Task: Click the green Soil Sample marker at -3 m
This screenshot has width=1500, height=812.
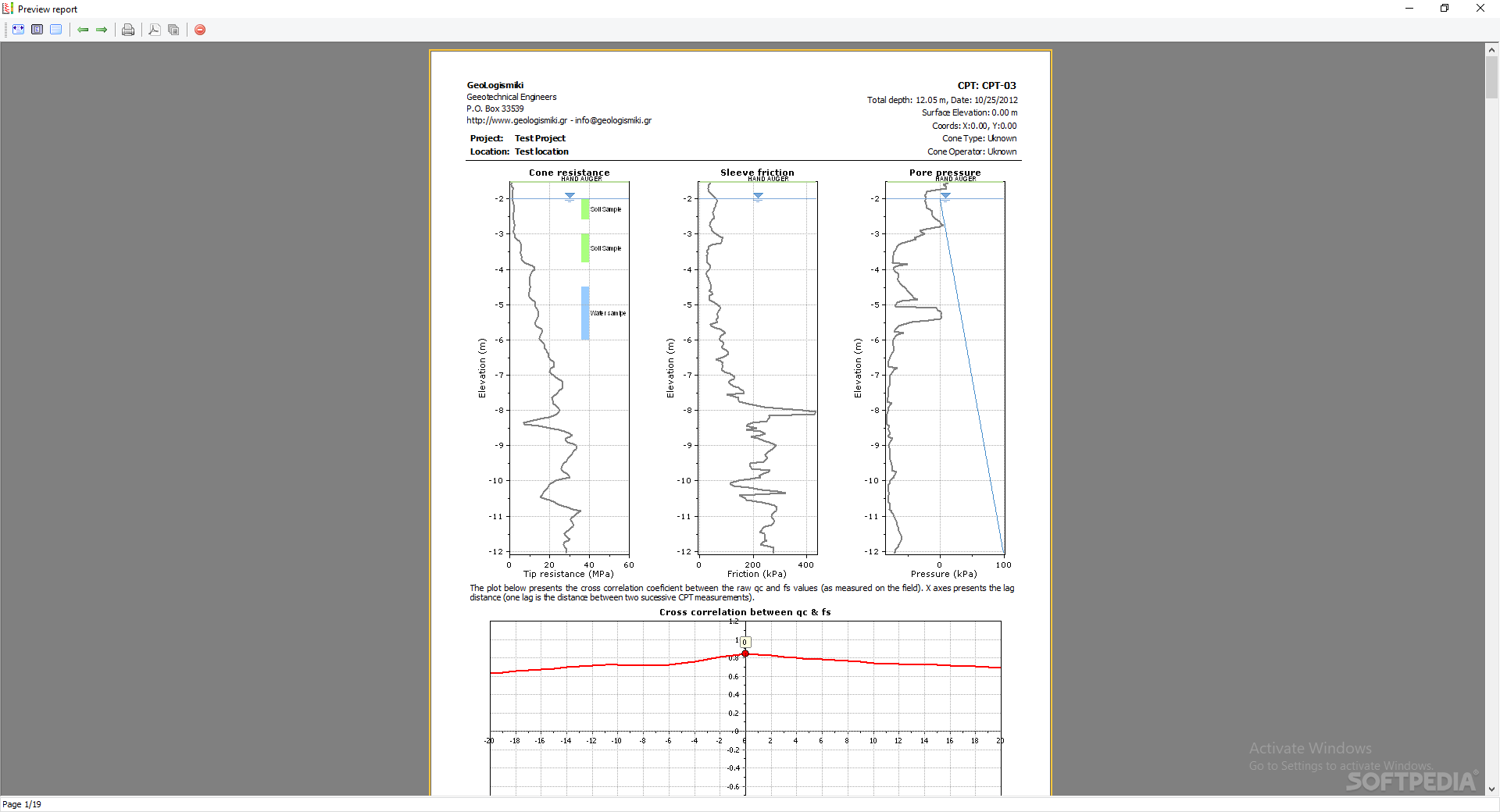Action: point(585,248)
